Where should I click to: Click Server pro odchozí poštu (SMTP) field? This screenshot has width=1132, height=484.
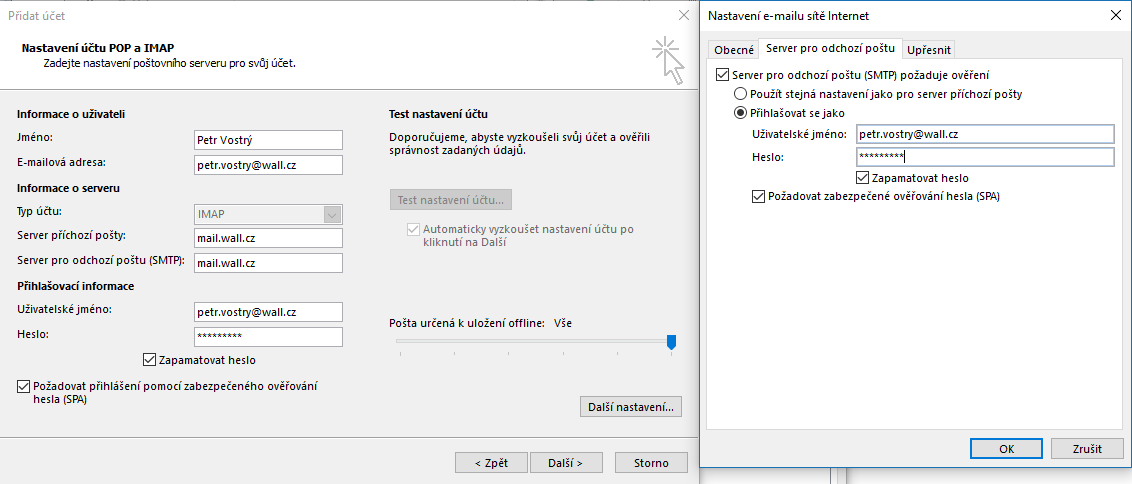pos(269,263)
